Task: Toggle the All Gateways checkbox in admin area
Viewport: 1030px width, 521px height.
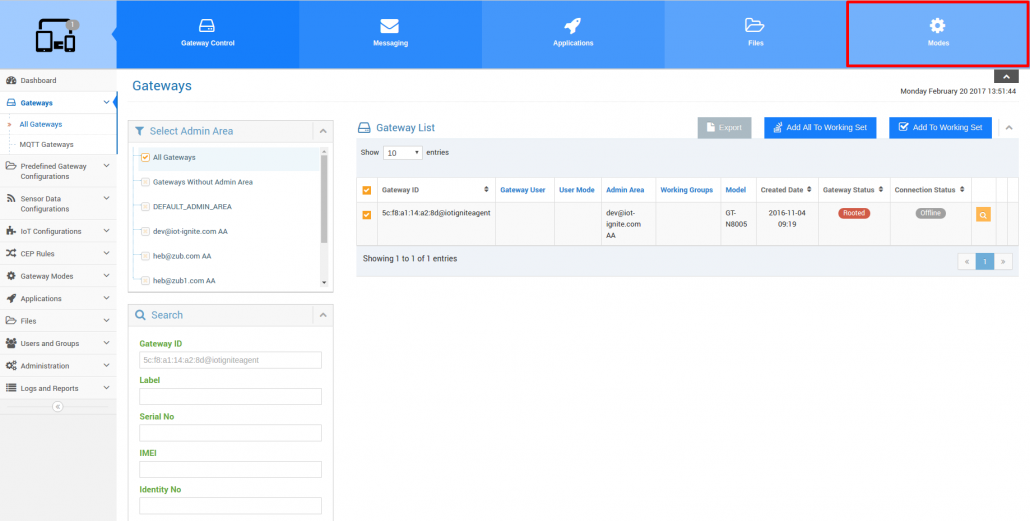Action: (x=145, y=158)
